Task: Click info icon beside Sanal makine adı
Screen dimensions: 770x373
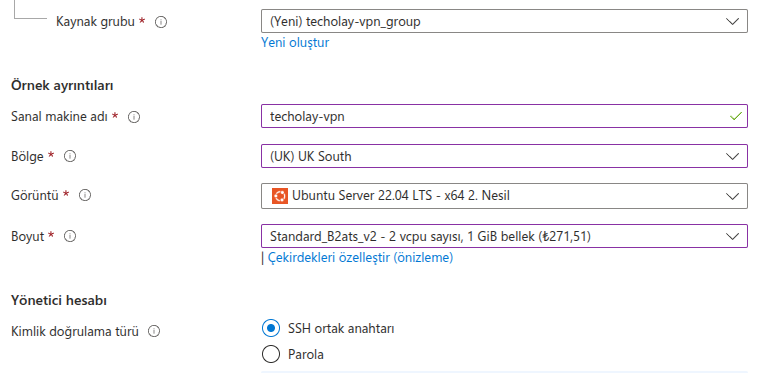Action: pos(134,117)
